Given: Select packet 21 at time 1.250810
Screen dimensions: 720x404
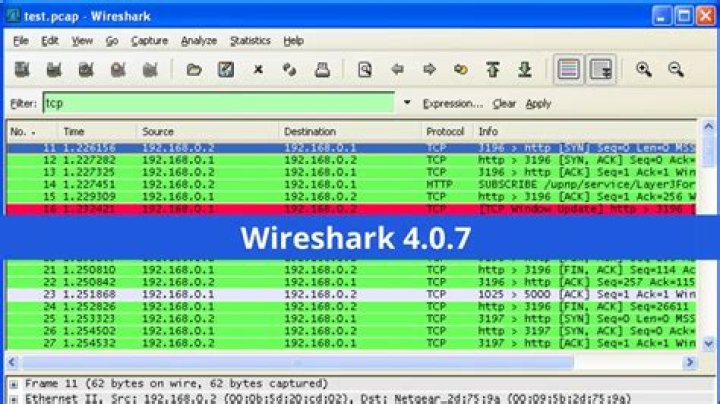Looking at the screenshot, I should (351, 270).
